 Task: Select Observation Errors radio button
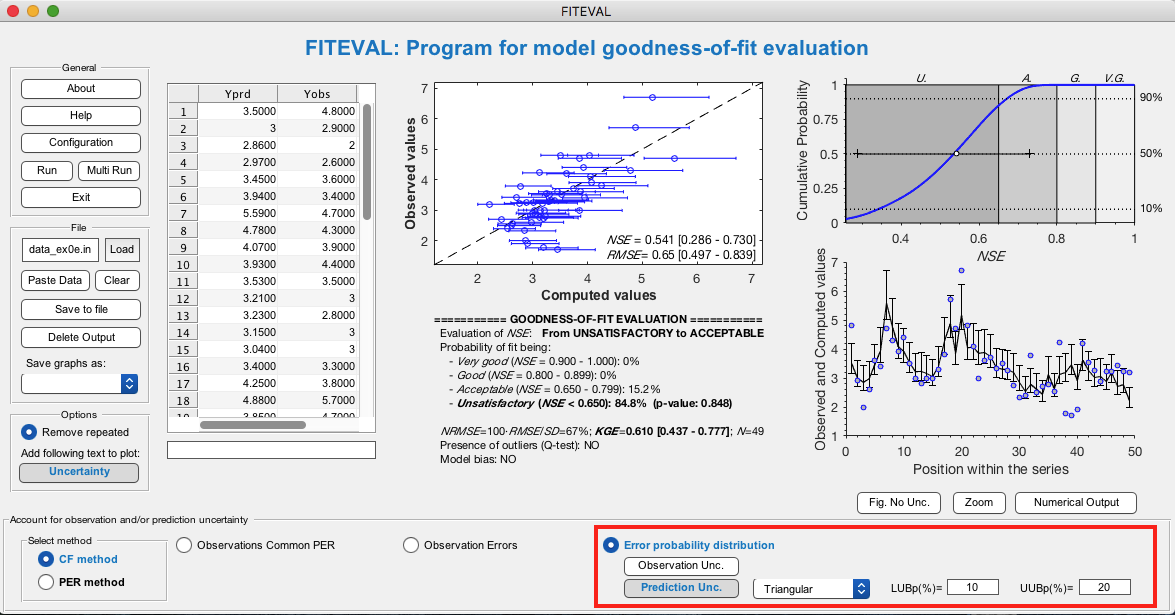pyautogui.click(x=411, y=545)
